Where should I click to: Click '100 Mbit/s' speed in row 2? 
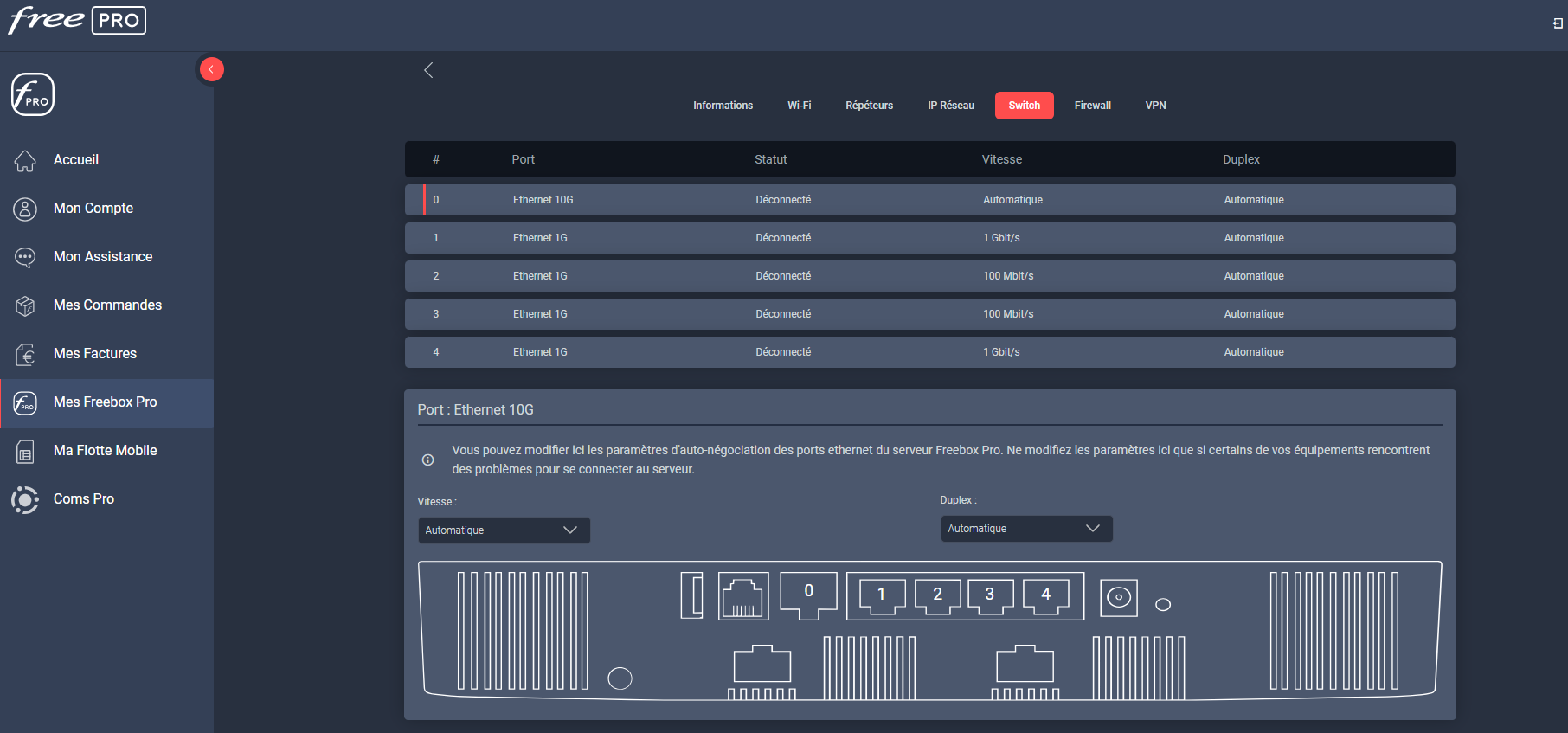point(1008,276)
